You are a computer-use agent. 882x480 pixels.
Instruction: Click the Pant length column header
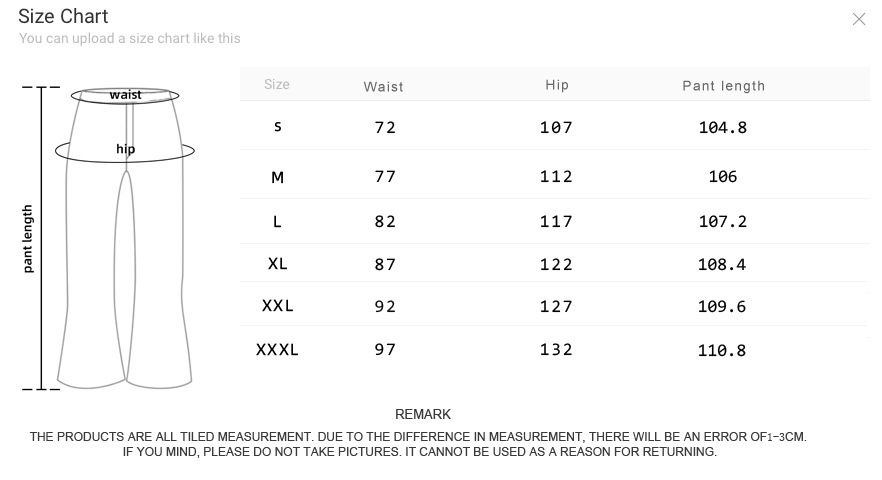[x=723, y=86]
